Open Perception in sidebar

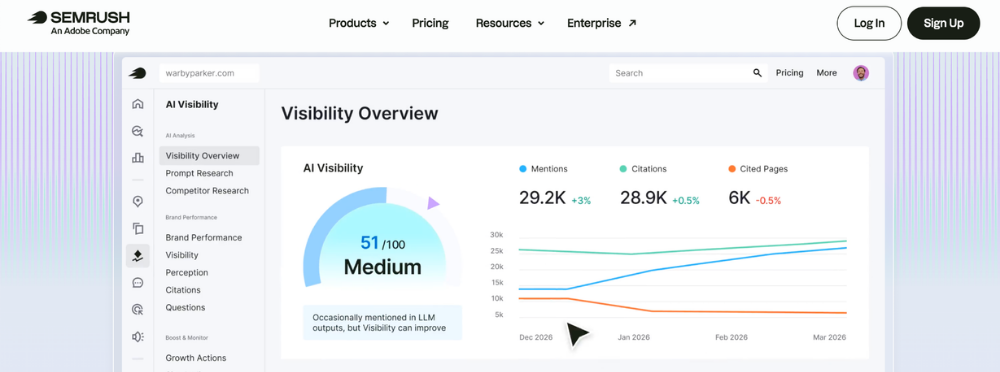point(187,272)
